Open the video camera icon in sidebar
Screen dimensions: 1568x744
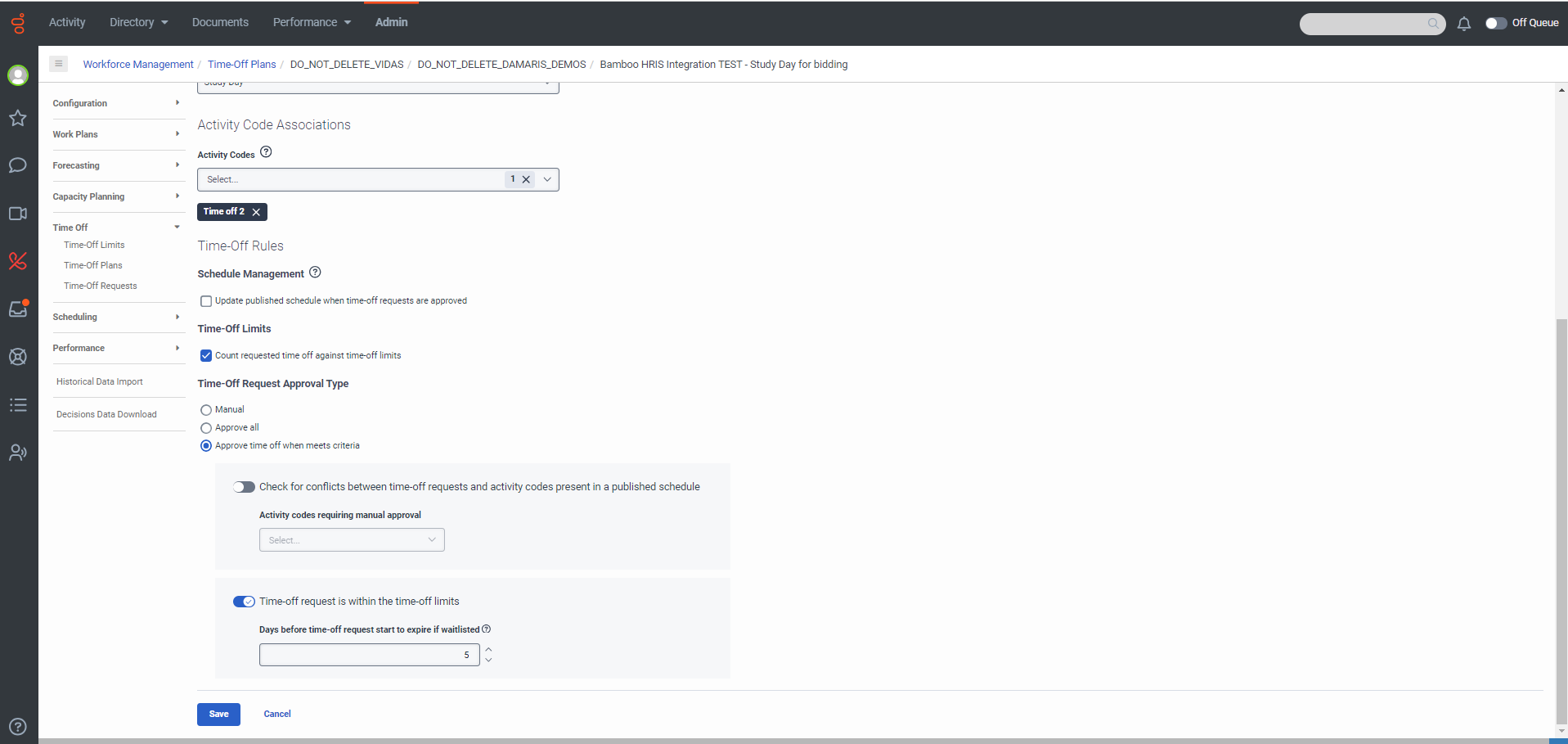click(x=18, y=214)
